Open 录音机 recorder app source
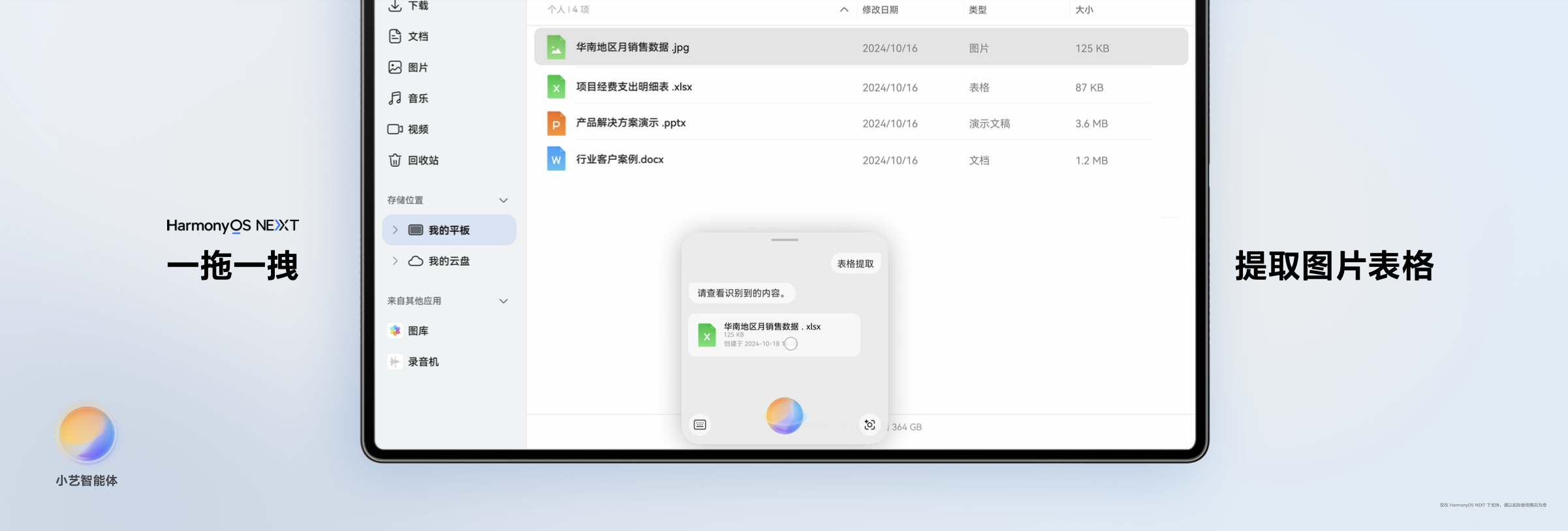Viewport: 1568px width, 531px height. 414,361
